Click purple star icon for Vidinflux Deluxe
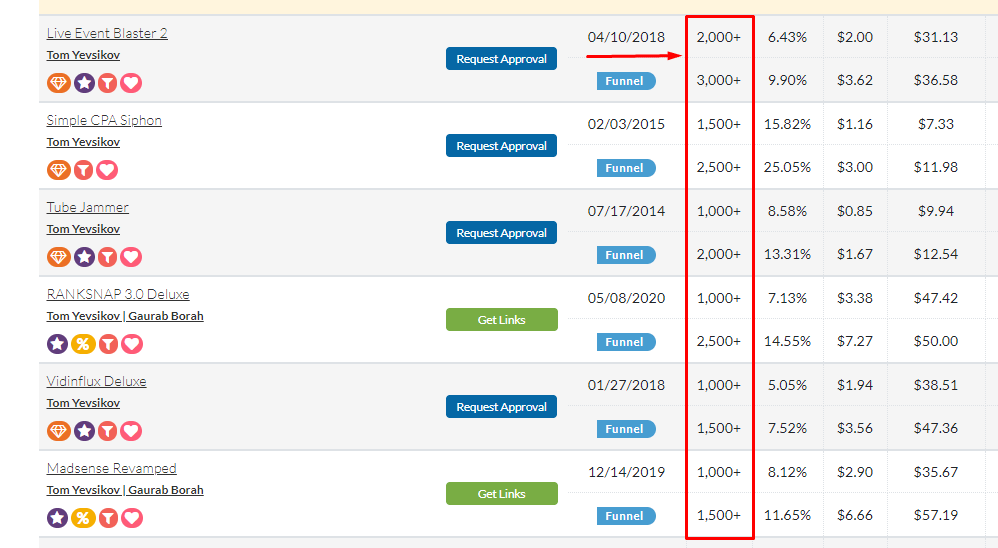The height and width of the screenshot is (548, 998). [84, 431]
